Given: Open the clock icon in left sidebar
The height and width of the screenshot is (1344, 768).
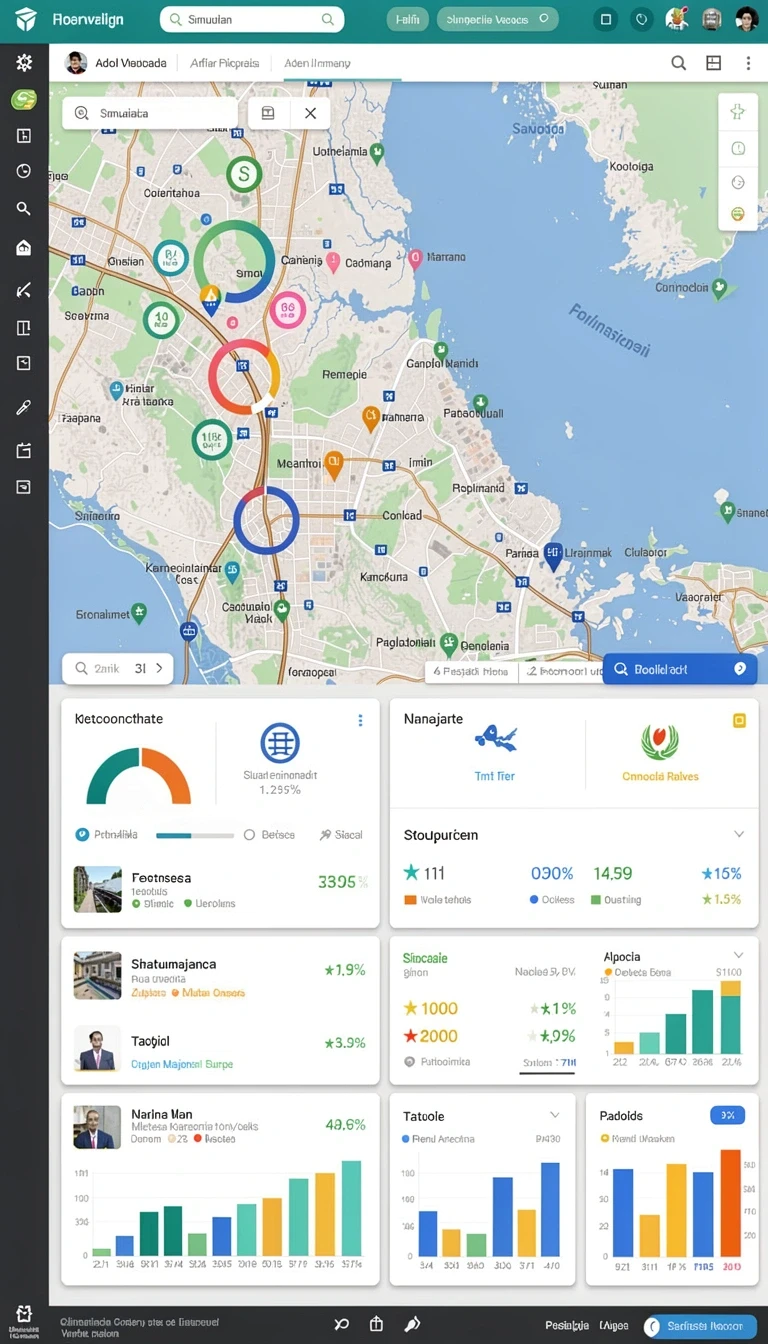Looking at the screenshot, I should pos(24,171).
